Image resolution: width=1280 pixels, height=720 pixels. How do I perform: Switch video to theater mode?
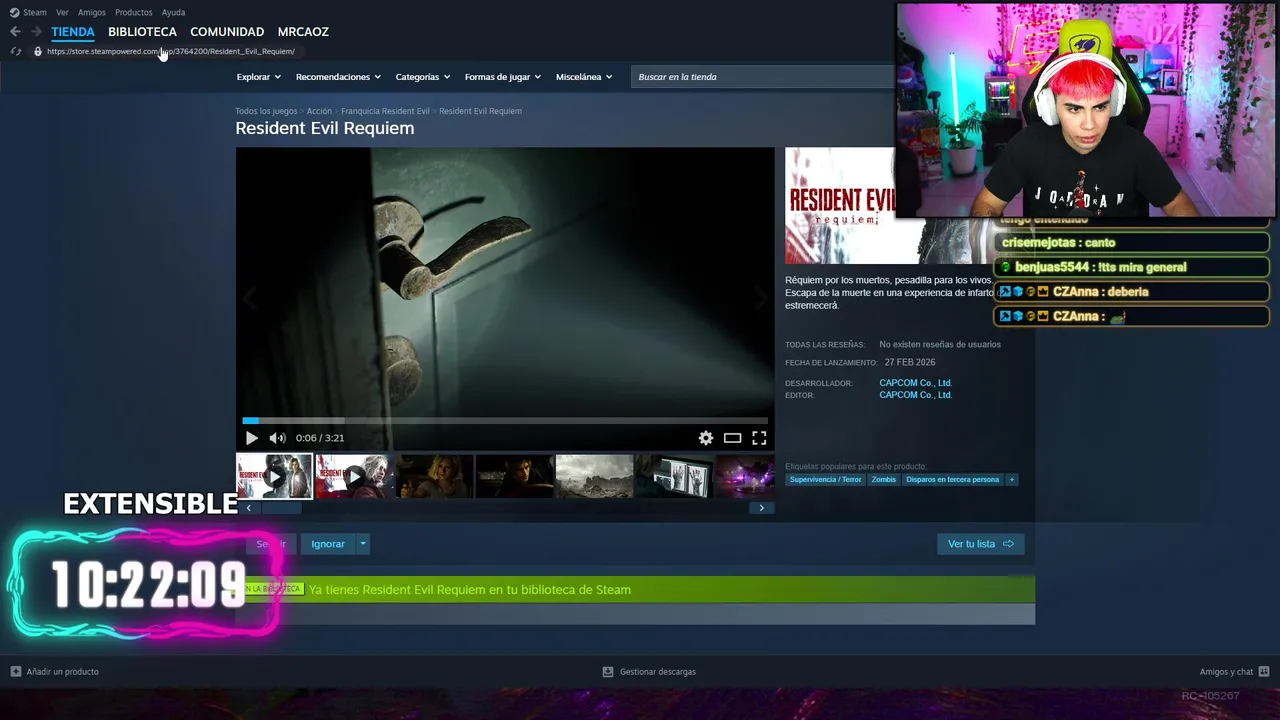[x=733, y=438]
